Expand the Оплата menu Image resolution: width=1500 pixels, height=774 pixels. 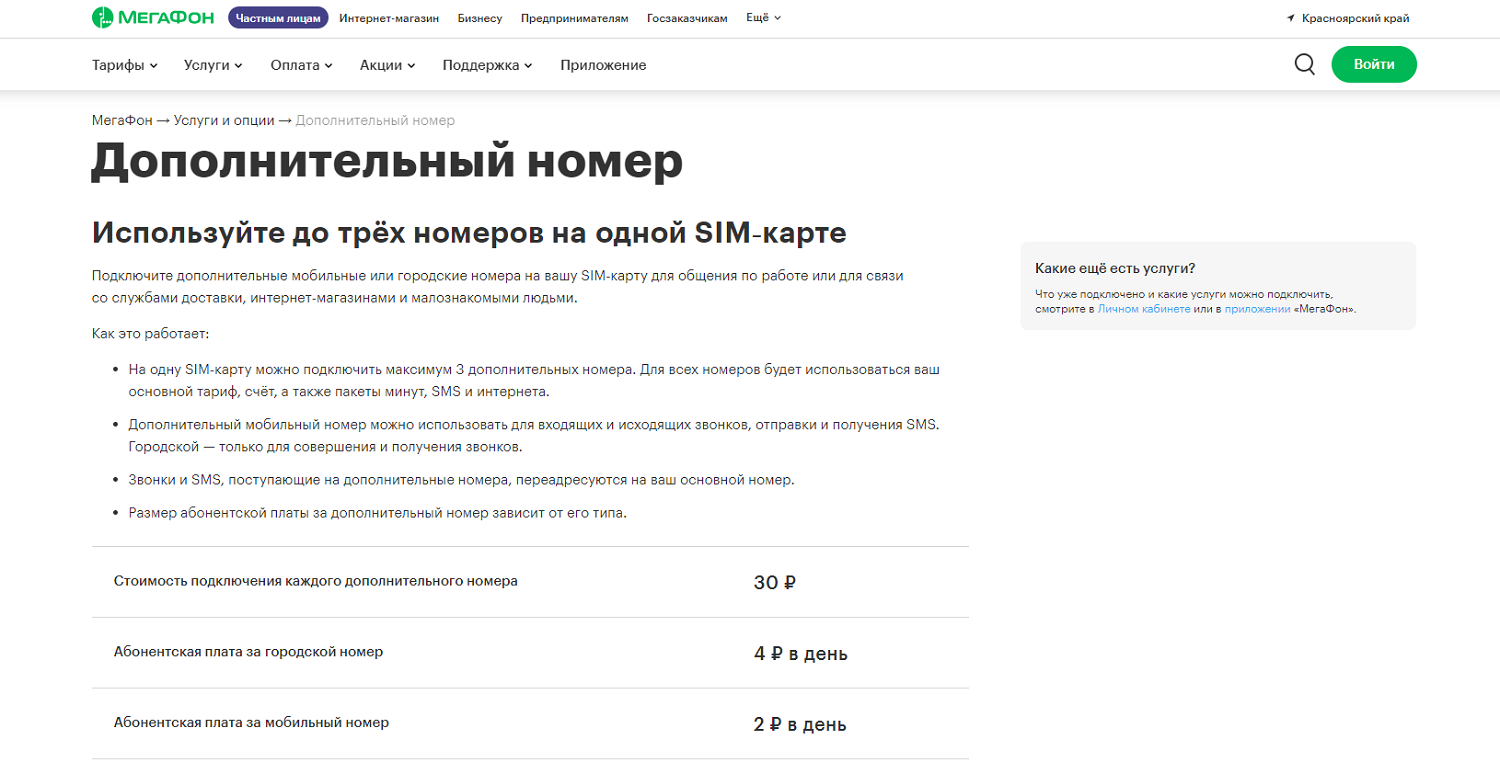[301, 65]
